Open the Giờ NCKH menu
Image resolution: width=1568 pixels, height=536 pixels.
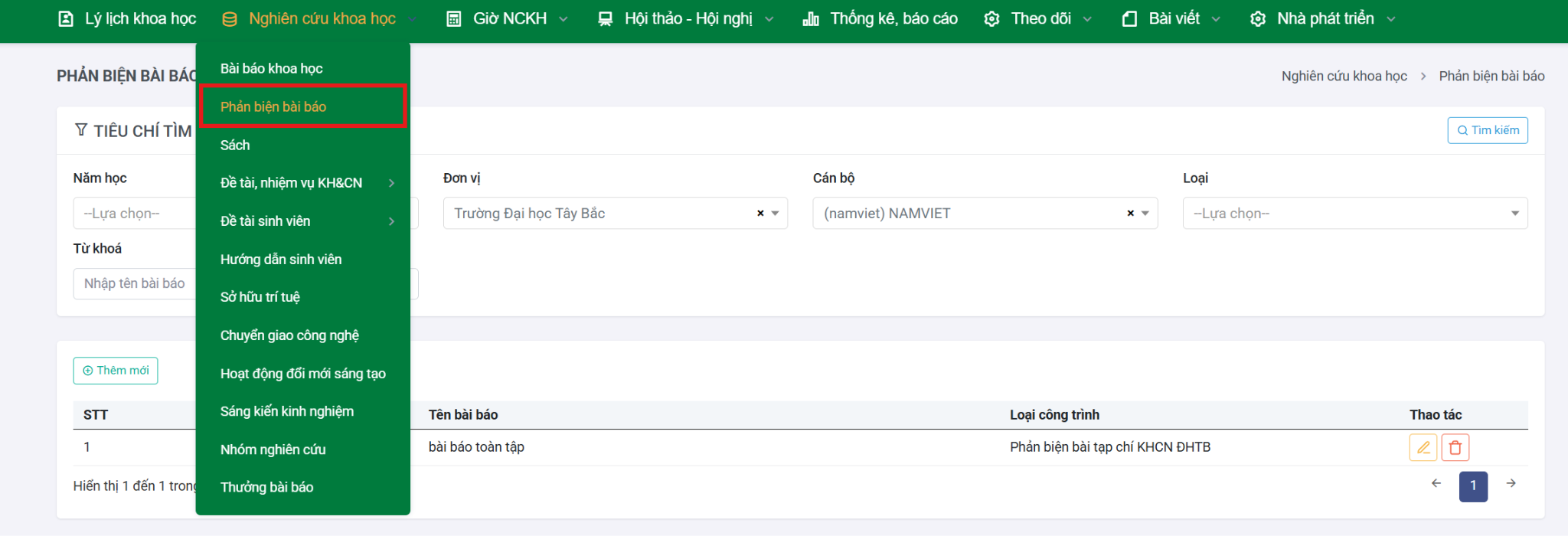[x=508, y=19]
